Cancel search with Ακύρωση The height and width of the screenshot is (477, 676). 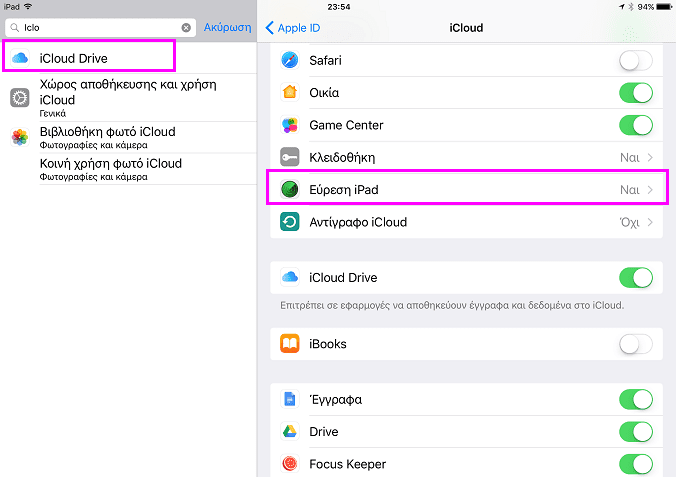click(x=227, y=27)
